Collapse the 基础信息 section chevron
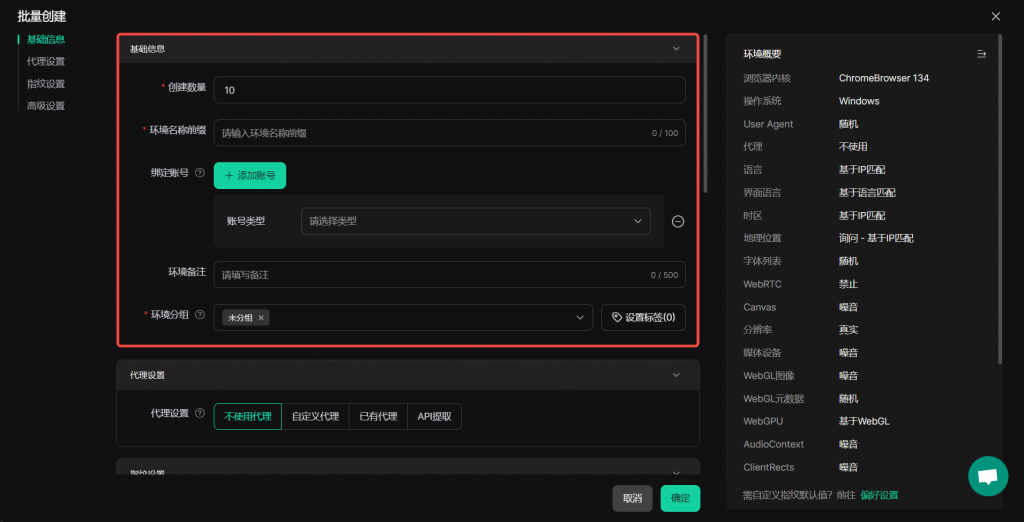The height and width of the screenshot is (522, 1024). 677,48
